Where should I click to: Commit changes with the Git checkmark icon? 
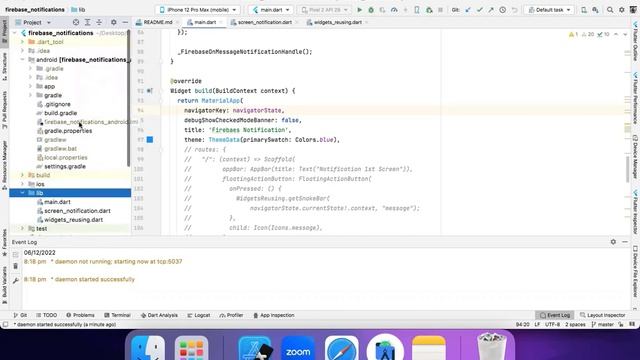click(x=480, y=10)
